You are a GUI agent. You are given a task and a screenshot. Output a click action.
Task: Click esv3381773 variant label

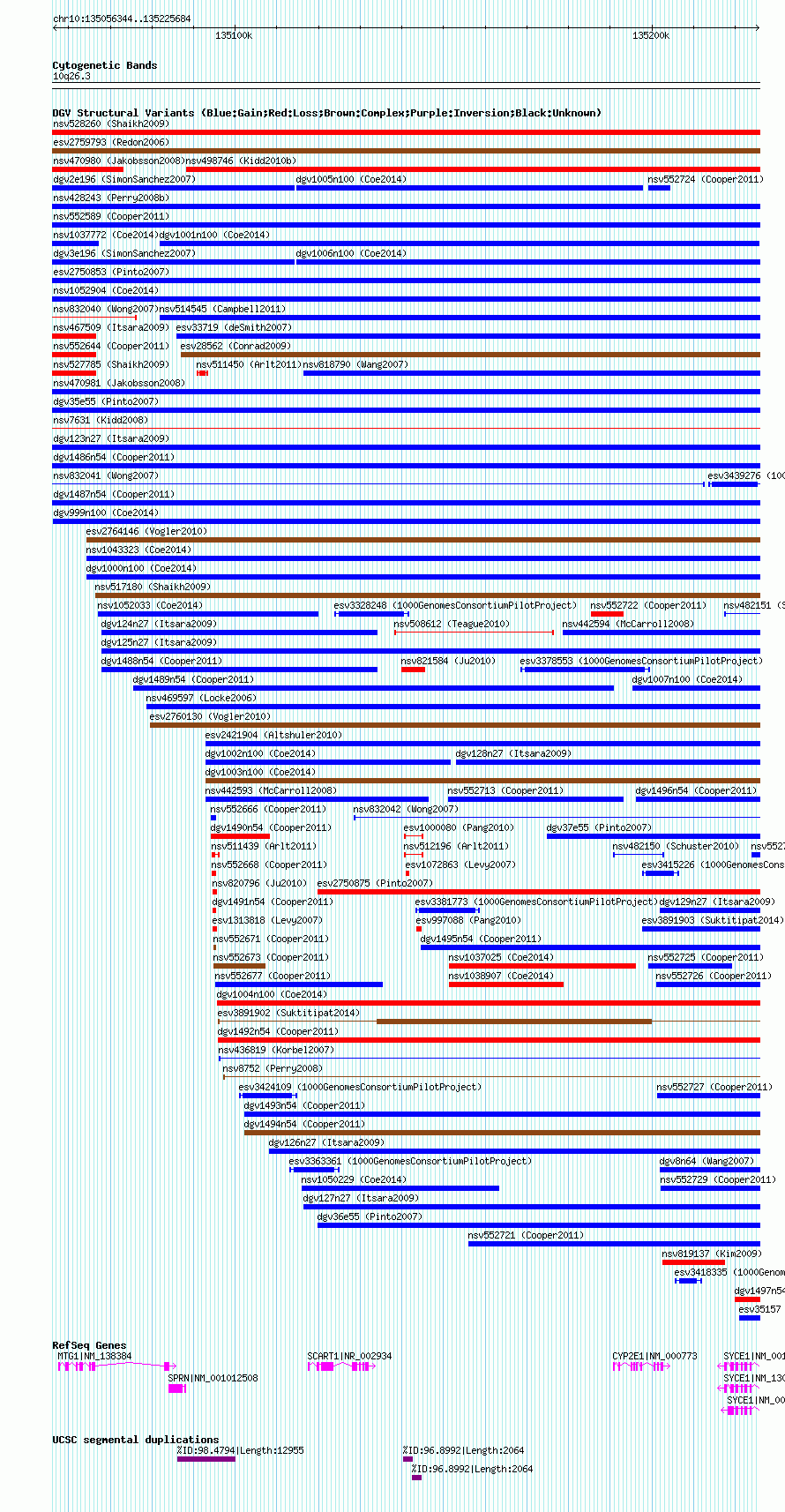click(536, 902)
